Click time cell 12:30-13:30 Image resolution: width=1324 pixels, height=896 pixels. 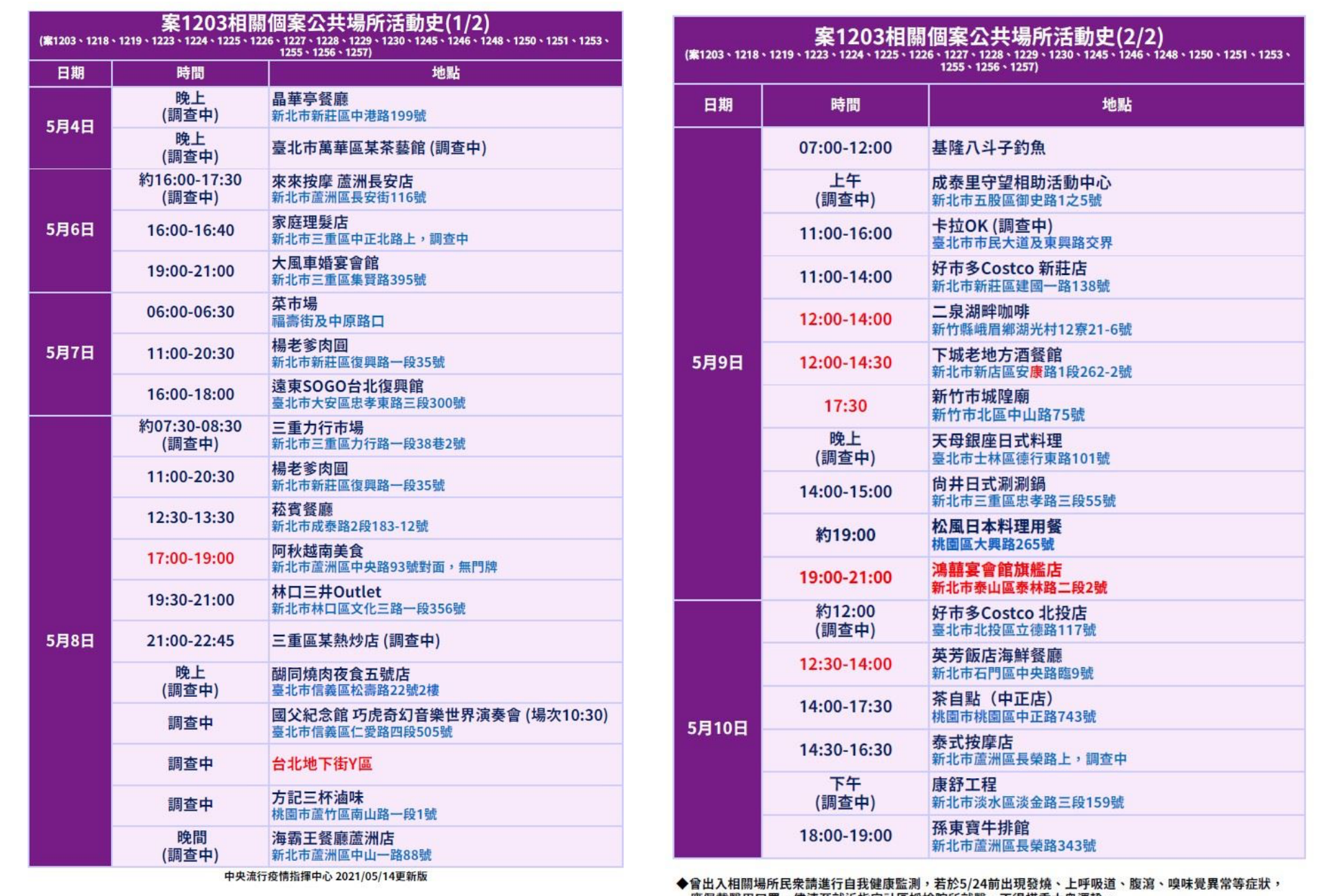tap(190, 518)
